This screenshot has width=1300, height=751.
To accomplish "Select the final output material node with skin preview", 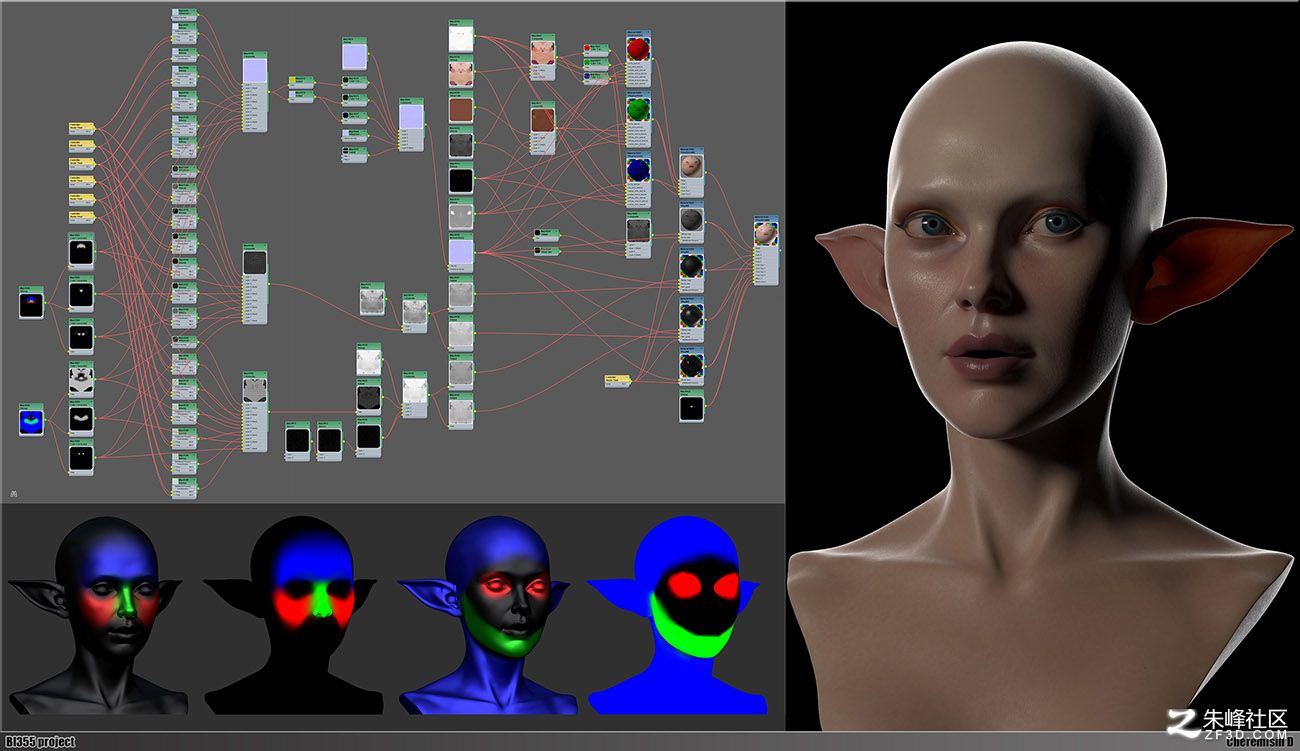I will coord(766,248).
